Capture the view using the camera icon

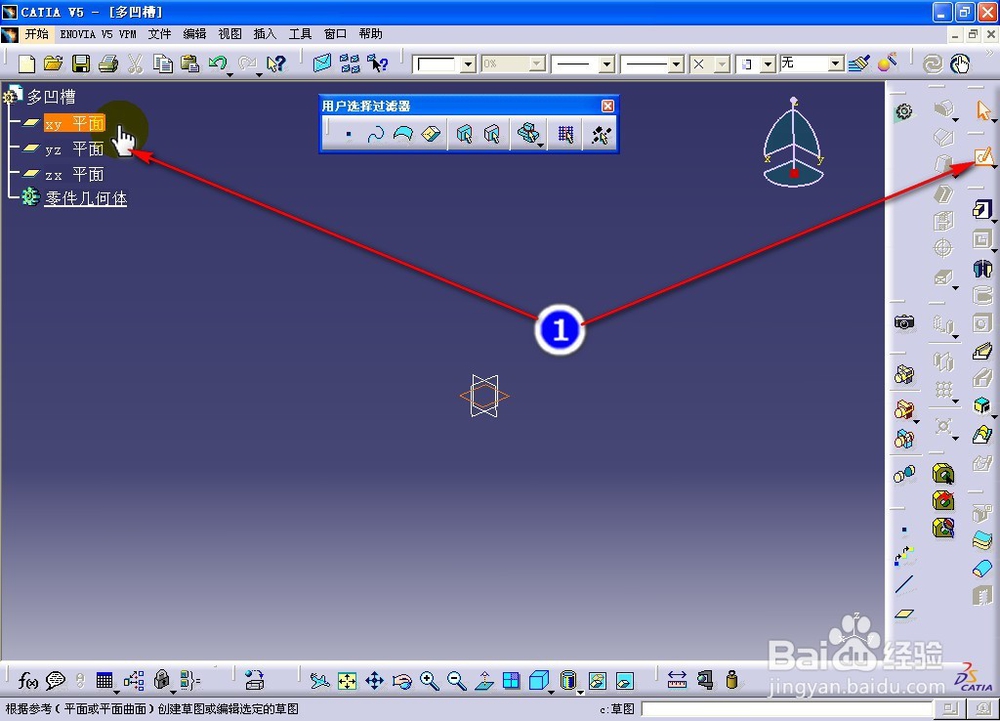pos(904,323)
